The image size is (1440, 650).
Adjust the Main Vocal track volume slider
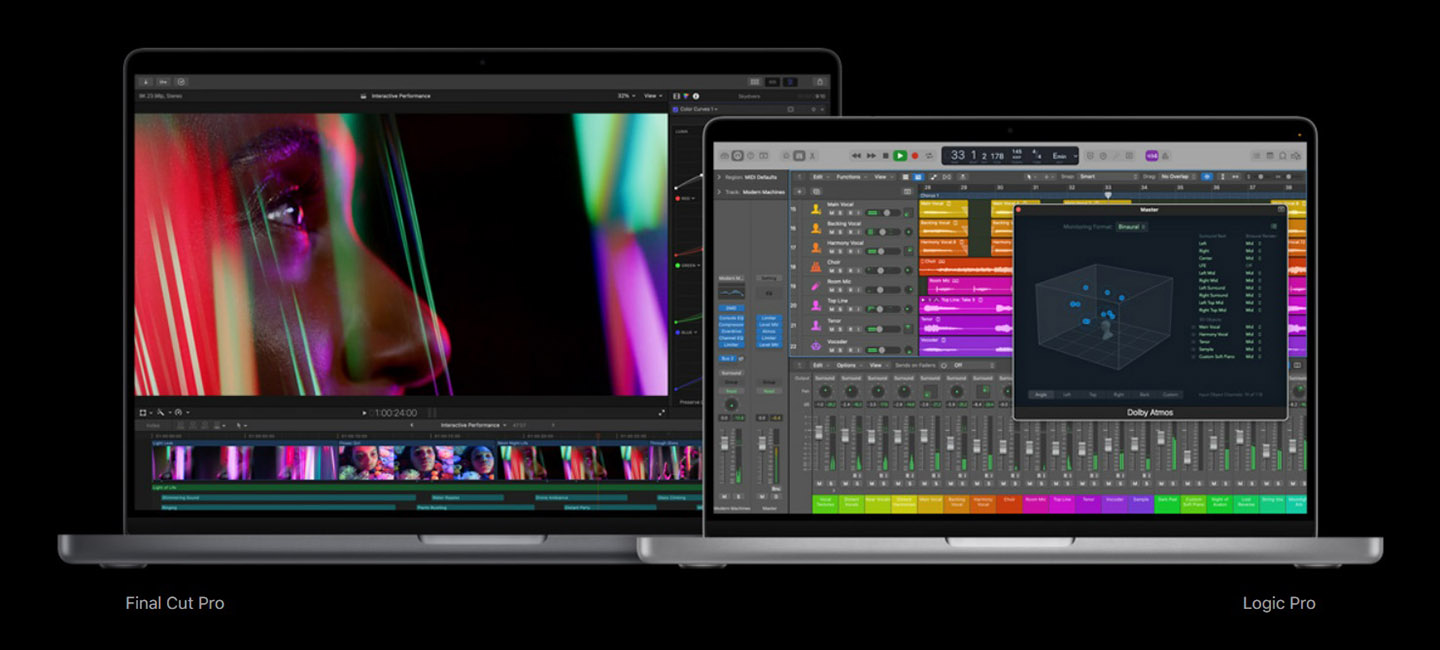tap(882, 213)
